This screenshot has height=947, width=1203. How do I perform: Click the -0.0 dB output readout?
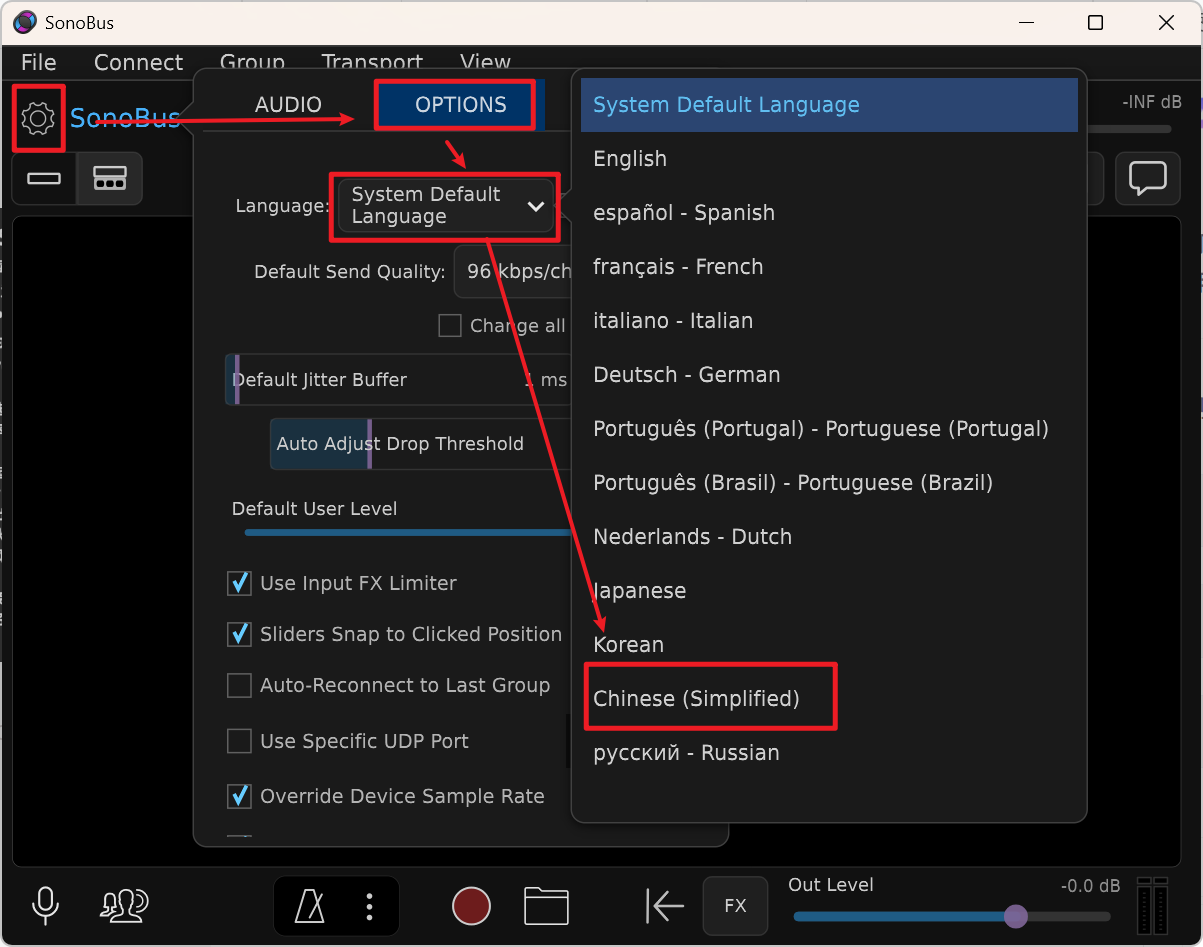(x=1090, y=886)
